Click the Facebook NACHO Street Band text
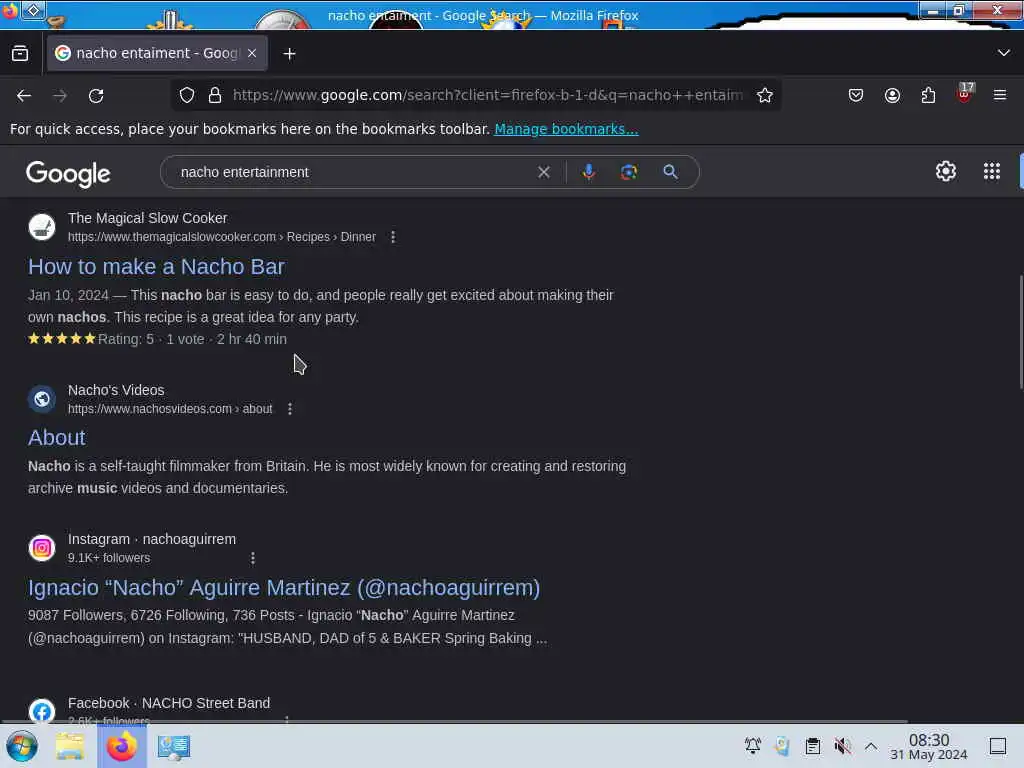Image resolution: width=1024 pixels, height=768 pixels. tap(168, 703)
